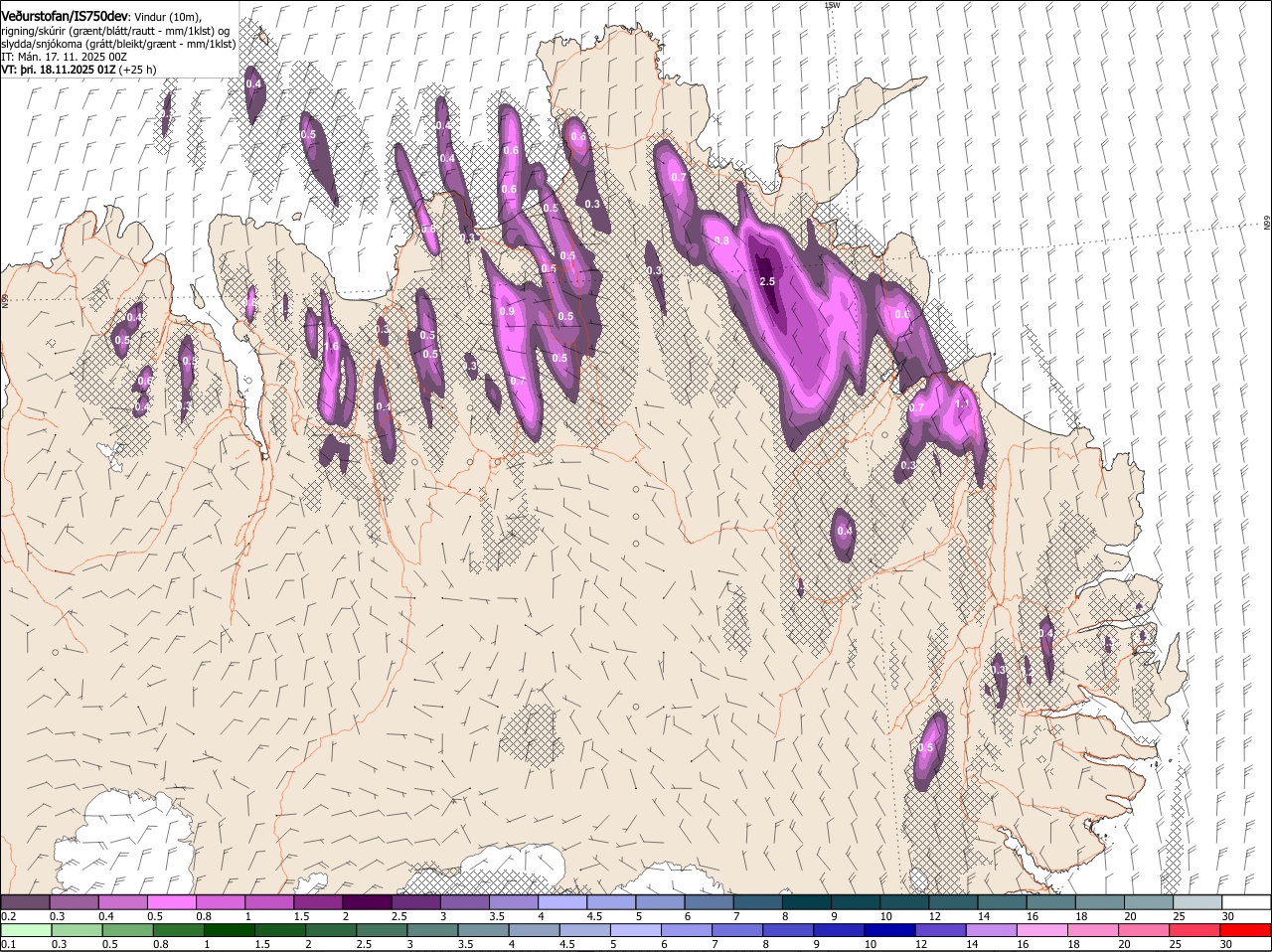Image resolution: width=1272 pixels, height=952 pixels.
Task: Click the Veðurstofan/IS750dev title text
Action: 65,16
